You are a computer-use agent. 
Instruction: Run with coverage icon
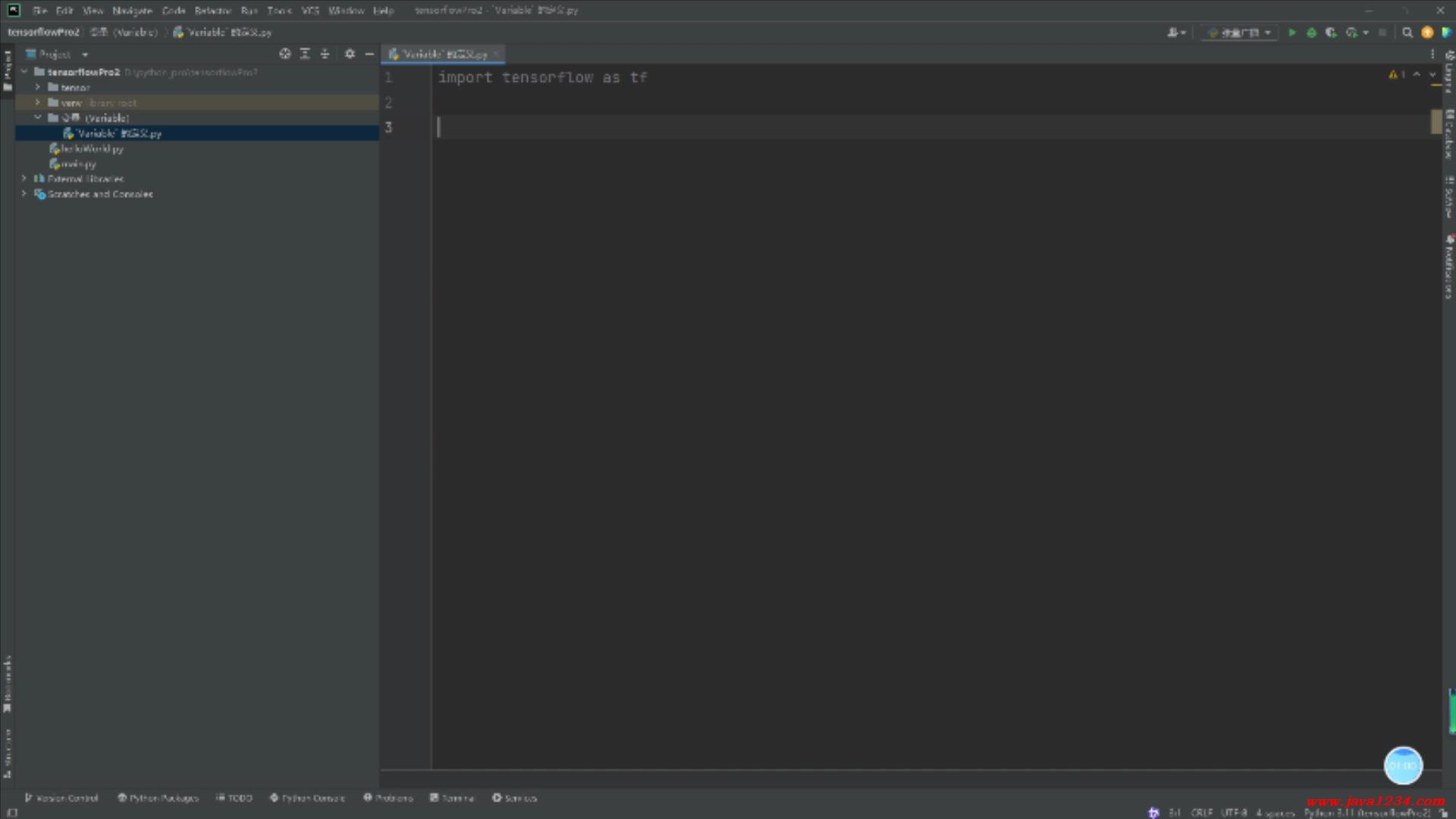pyautogui.click(x=1331, y=33)
